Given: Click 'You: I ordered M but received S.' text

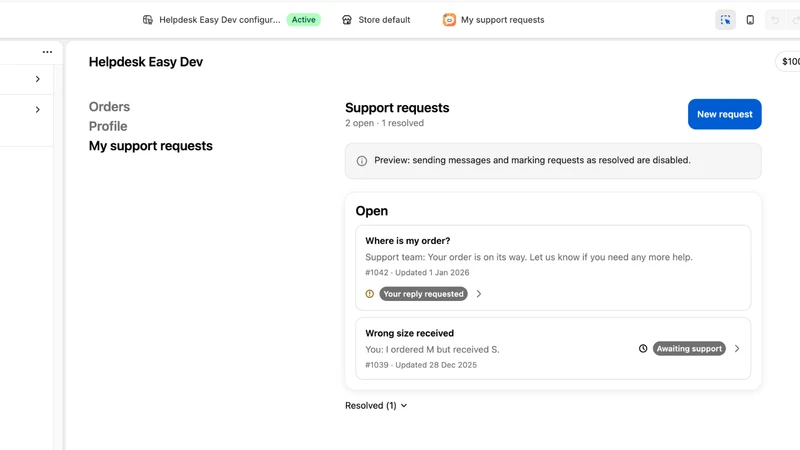Looking at the screenshot, I should point(432,349).
